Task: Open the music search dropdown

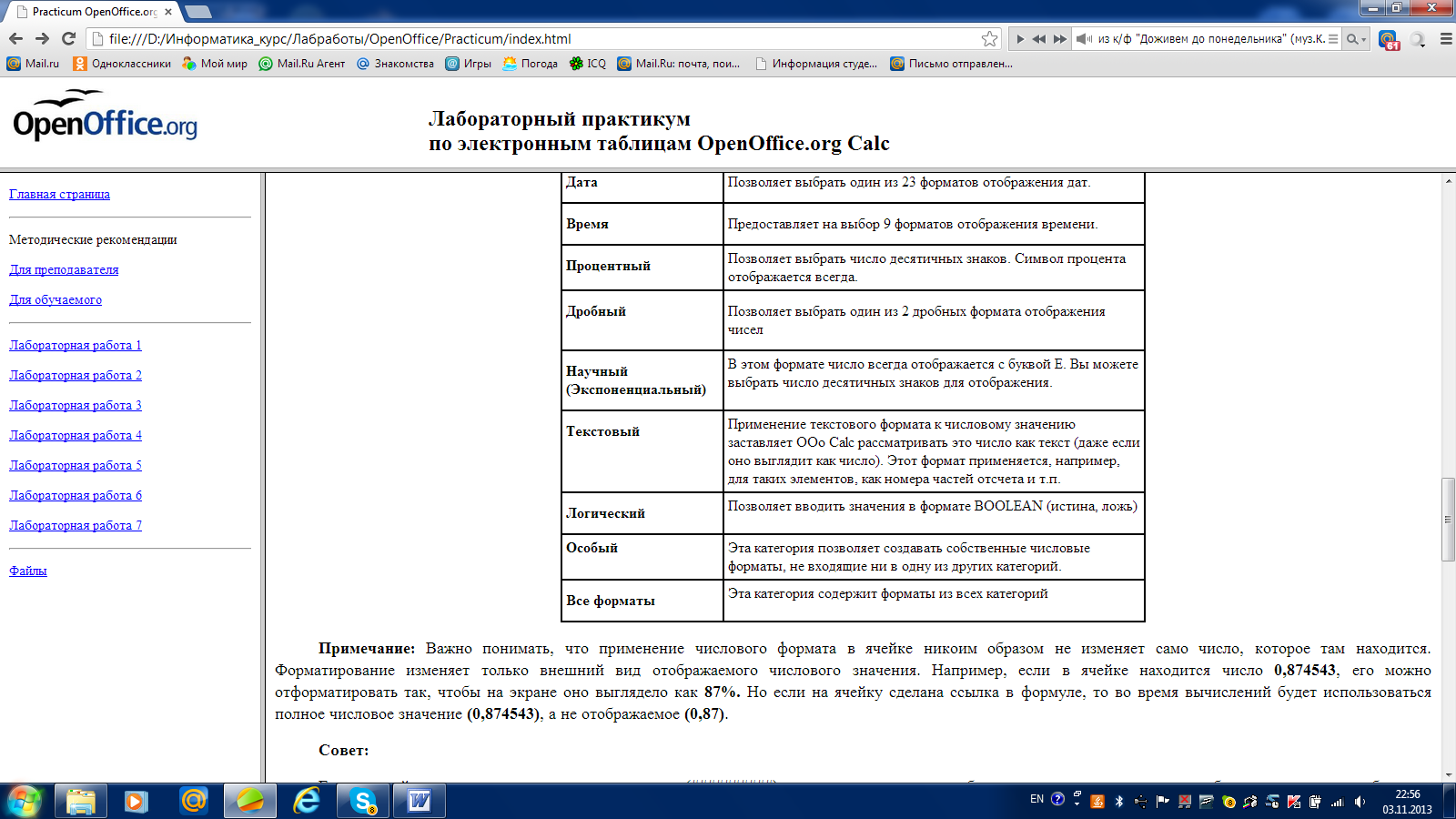Action: coord(1356,39)
